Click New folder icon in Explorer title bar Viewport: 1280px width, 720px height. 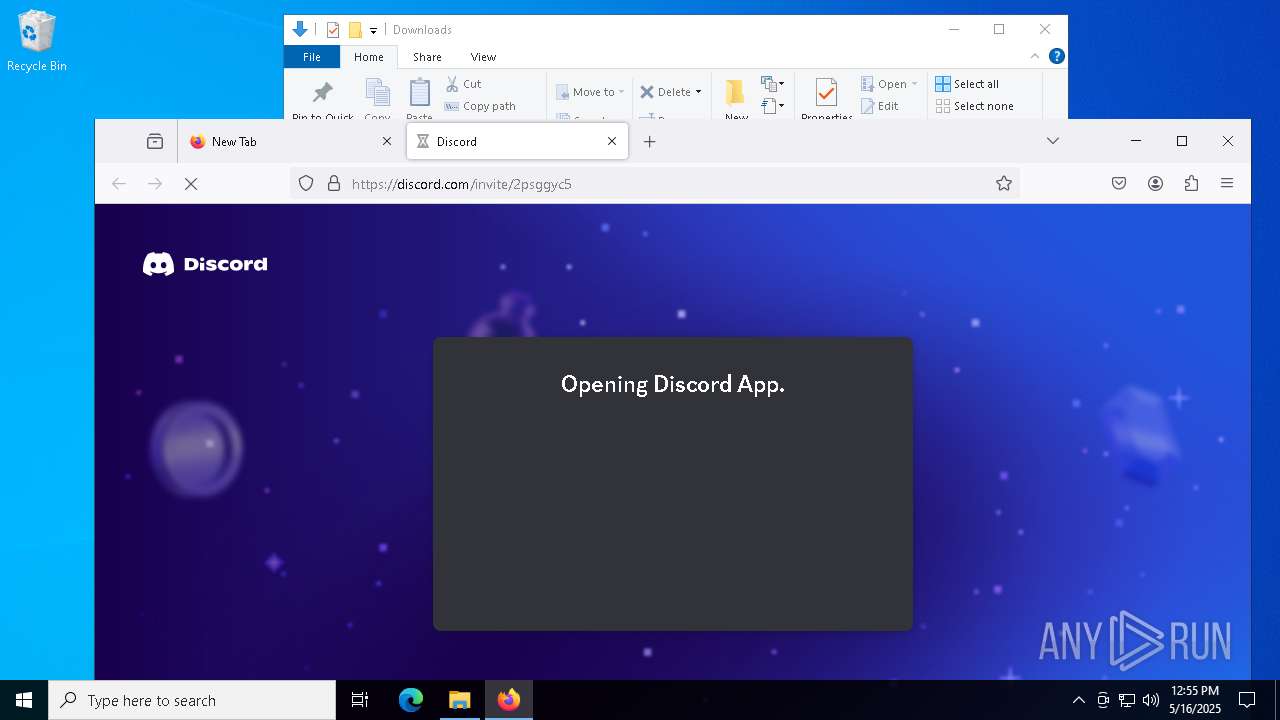355,30
